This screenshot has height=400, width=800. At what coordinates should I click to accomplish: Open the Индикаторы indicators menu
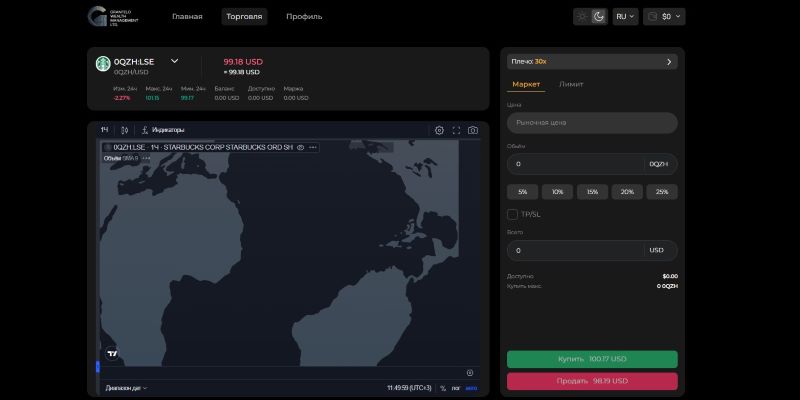tap(163, 130)
